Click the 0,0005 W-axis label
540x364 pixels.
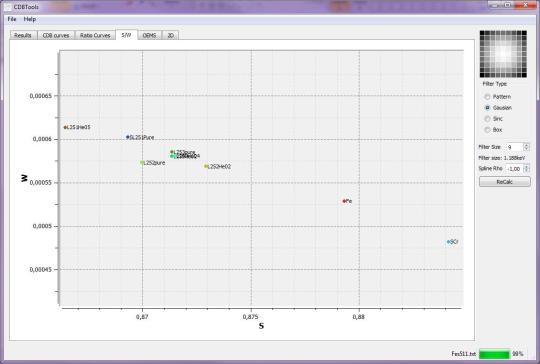pyautogui.click(x=42, y=226)
